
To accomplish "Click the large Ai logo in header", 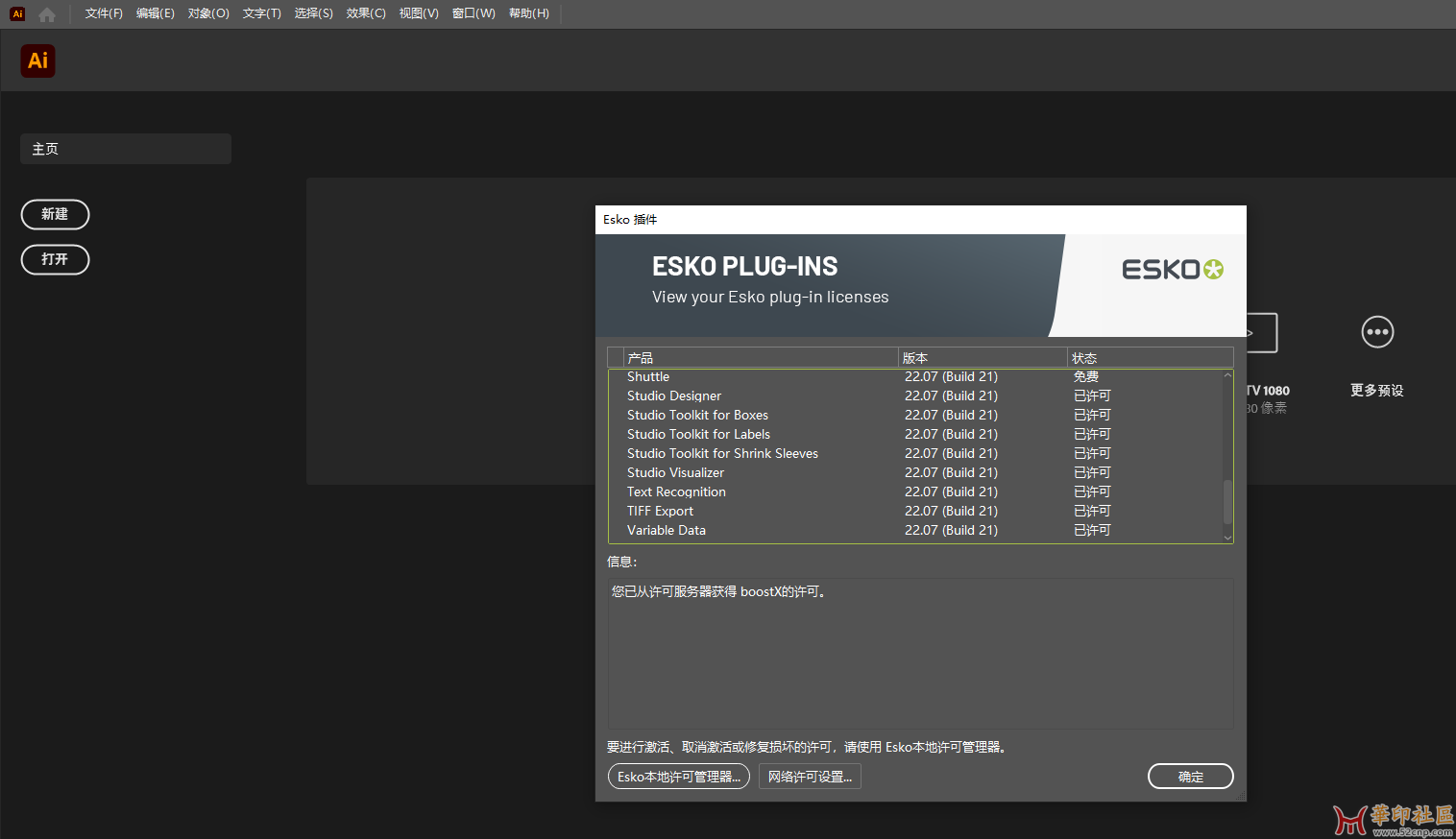I will click(x=37, y=60).
